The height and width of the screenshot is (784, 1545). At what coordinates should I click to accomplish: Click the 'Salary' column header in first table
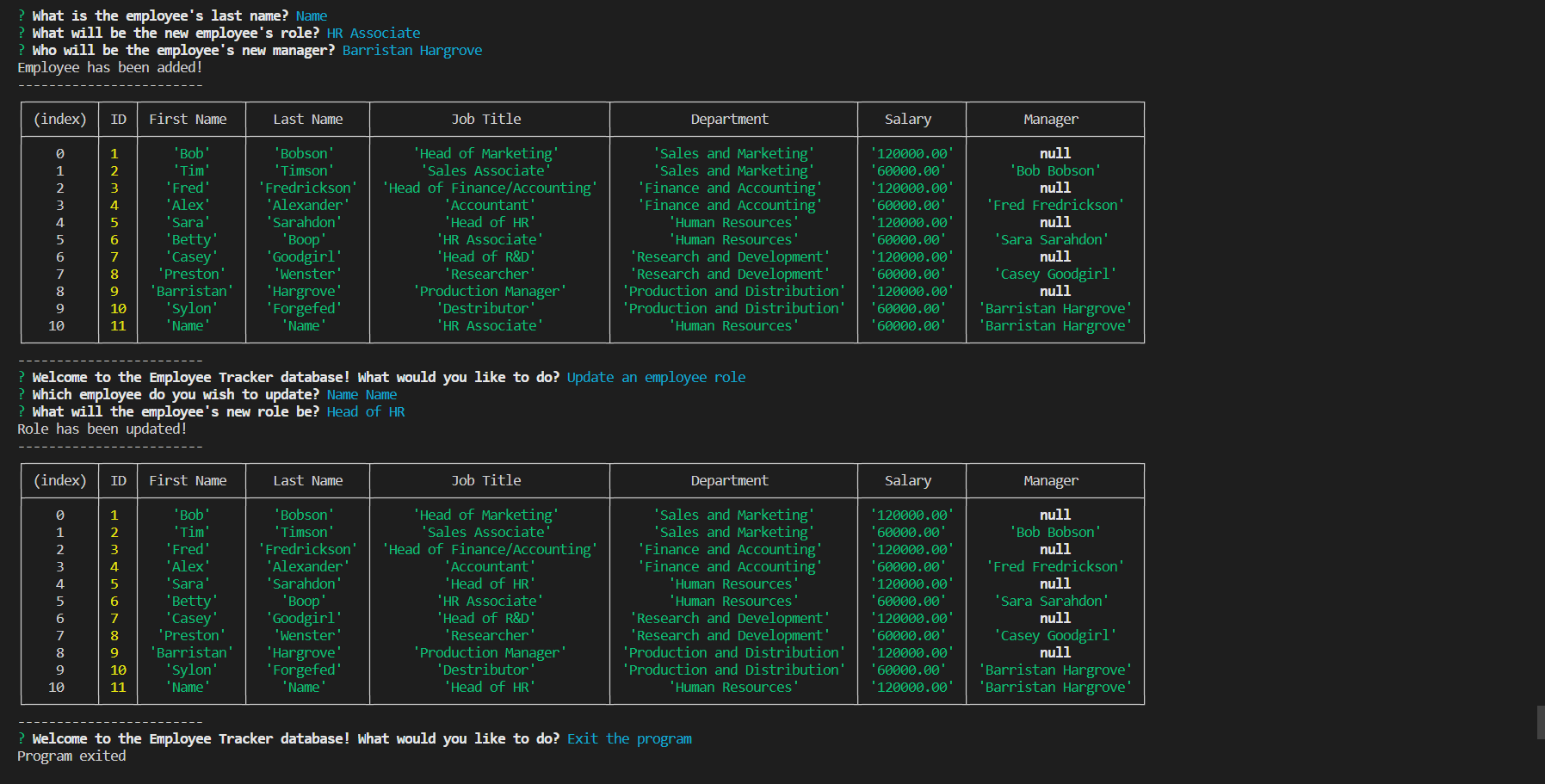tap(908, 119)
